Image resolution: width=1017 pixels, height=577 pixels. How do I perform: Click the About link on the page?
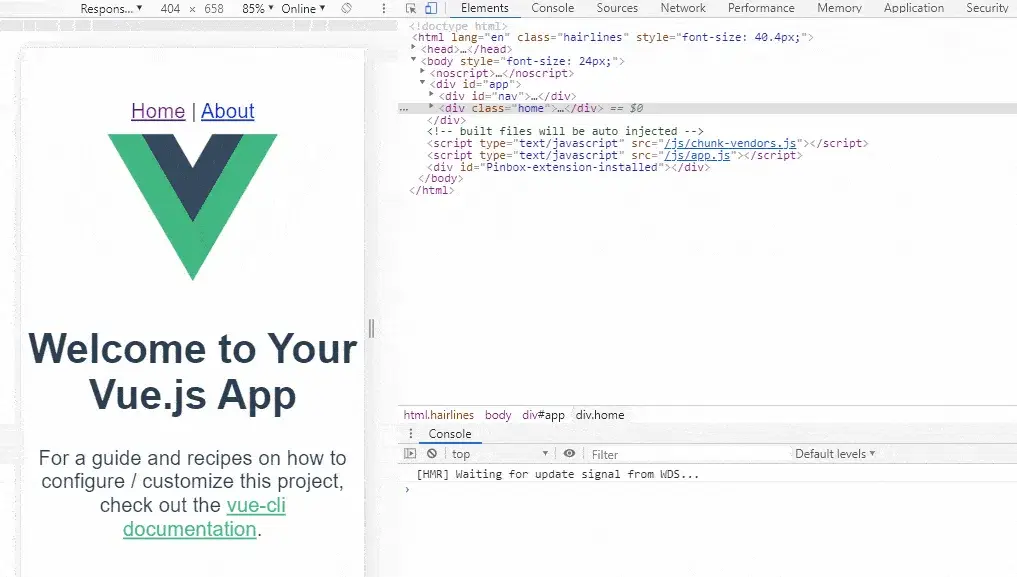[228, 111]
